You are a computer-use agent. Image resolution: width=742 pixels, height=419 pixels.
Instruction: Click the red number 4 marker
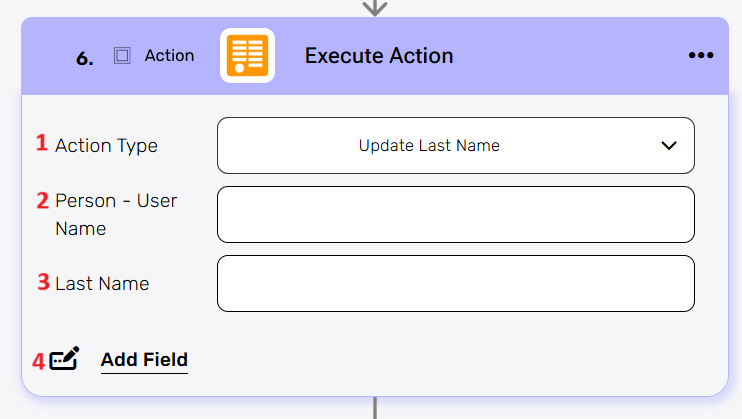click(38, 361)
